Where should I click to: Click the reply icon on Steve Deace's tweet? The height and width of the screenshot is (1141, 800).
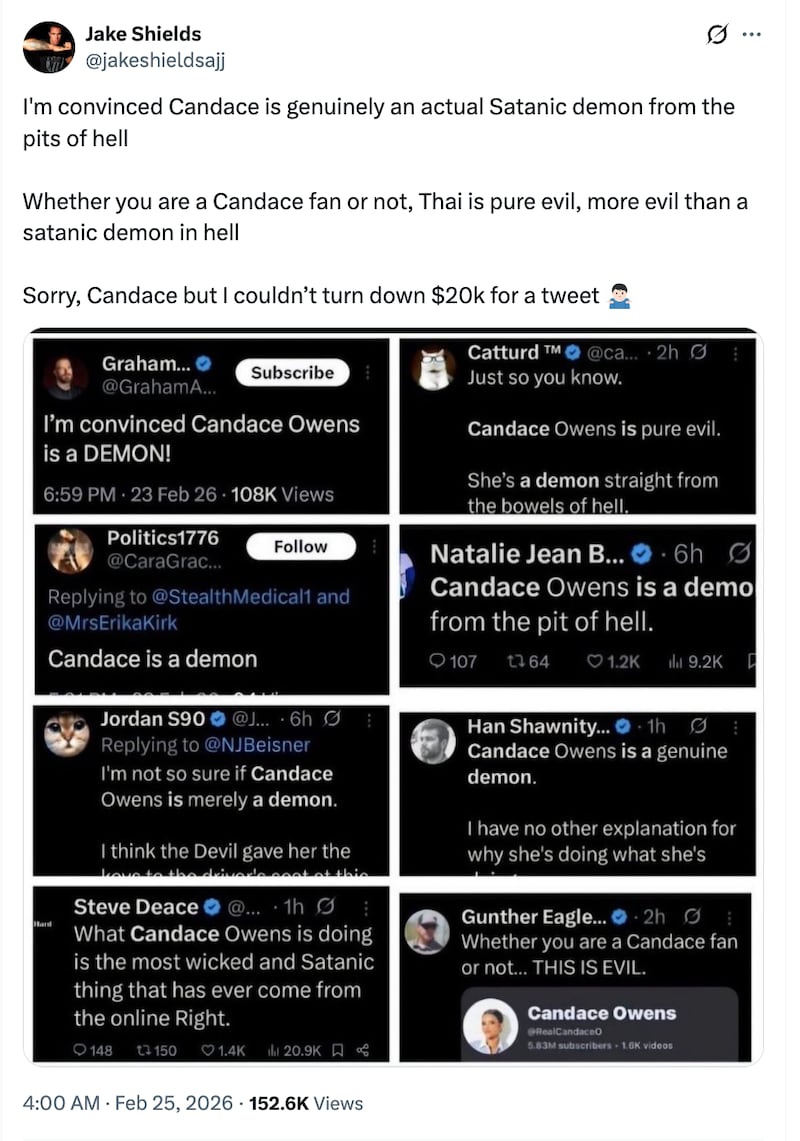click(80, 1050)
